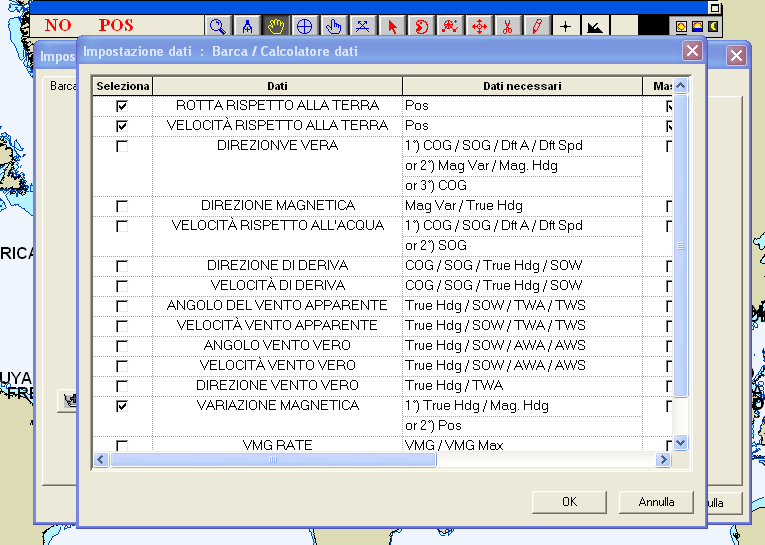
Task: Click the 'Mag Var / True Hdg' cell
Action: click(x=522, y=206)
